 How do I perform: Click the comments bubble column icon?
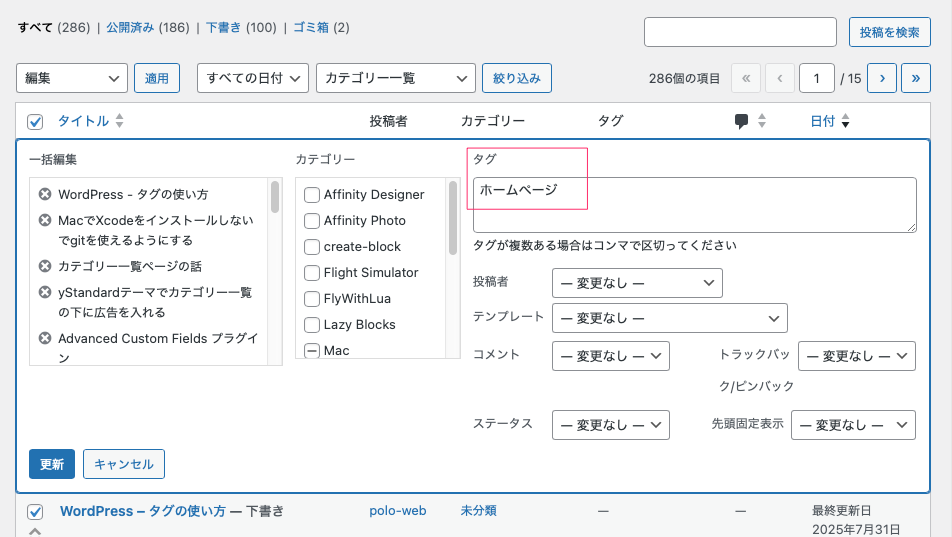(741, 121)
